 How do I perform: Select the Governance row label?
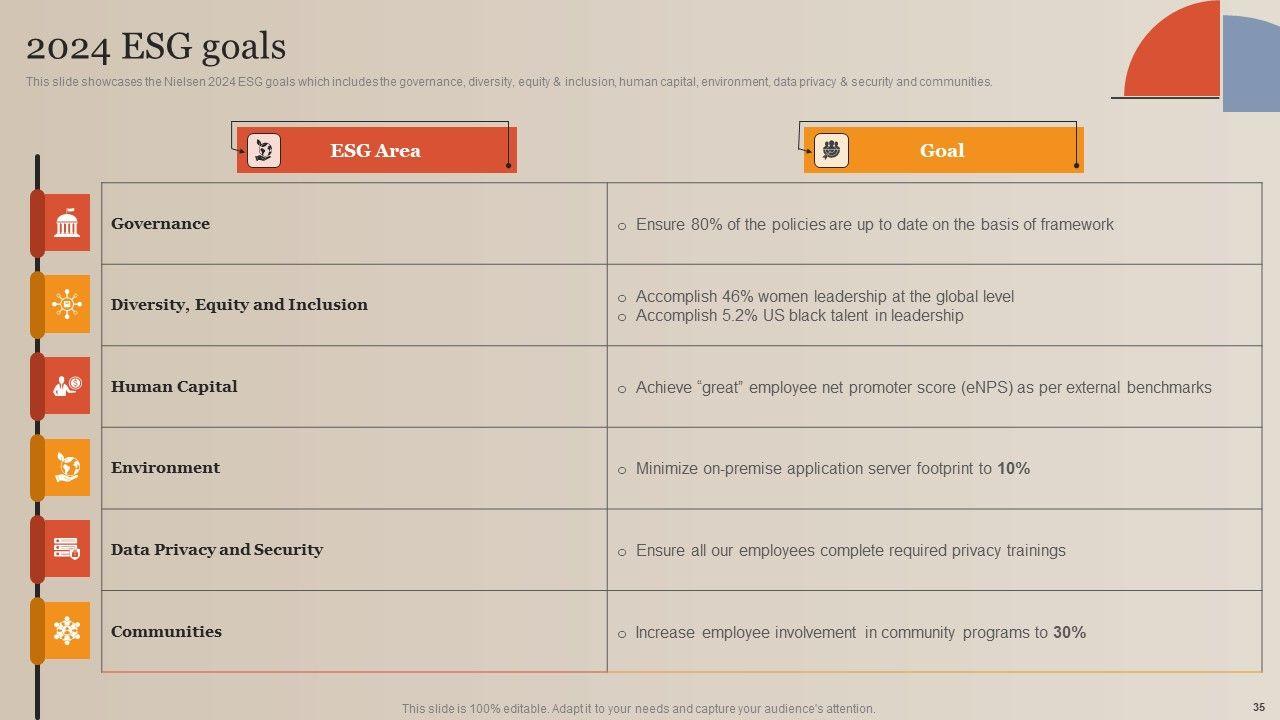click(x=160, y=224)
